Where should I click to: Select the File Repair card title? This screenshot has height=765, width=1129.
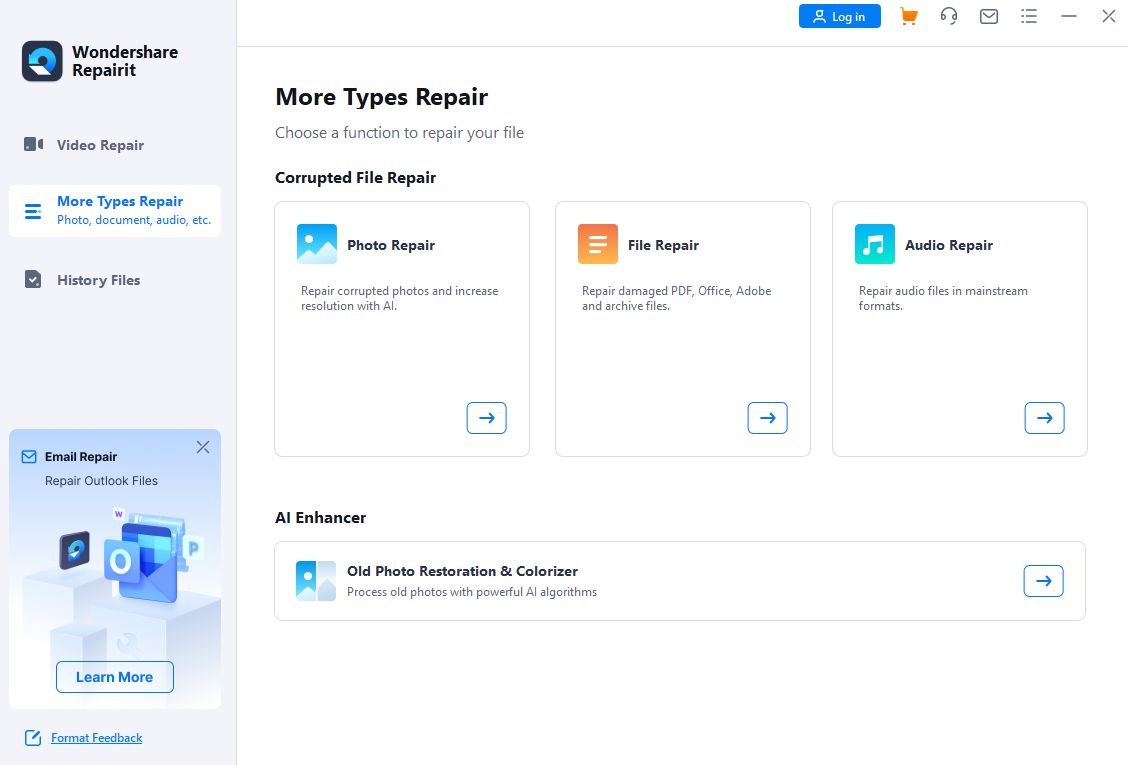[x=663, y=245]
